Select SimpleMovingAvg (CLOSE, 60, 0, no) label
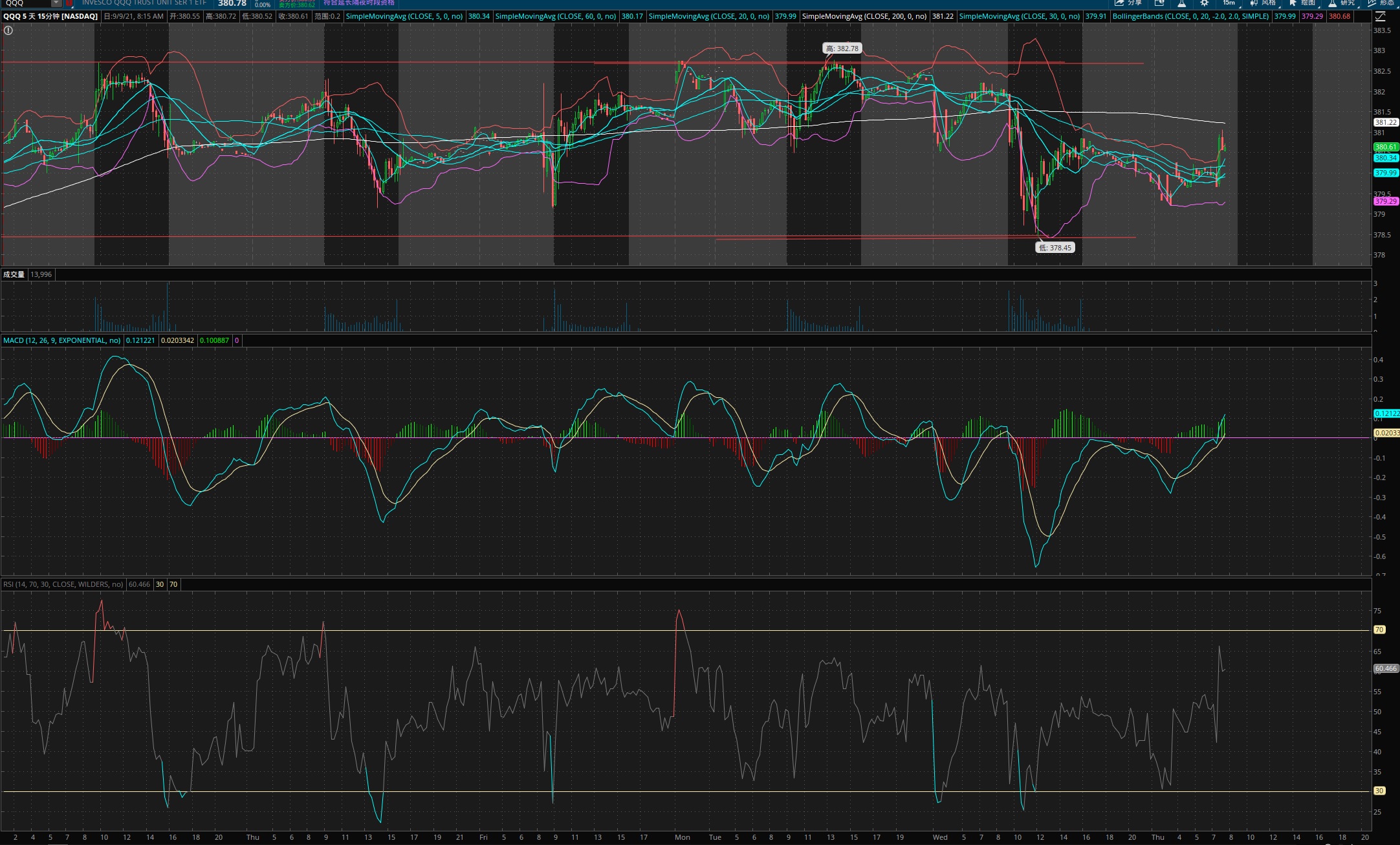The image size is (1400, 845). [556, 16]
